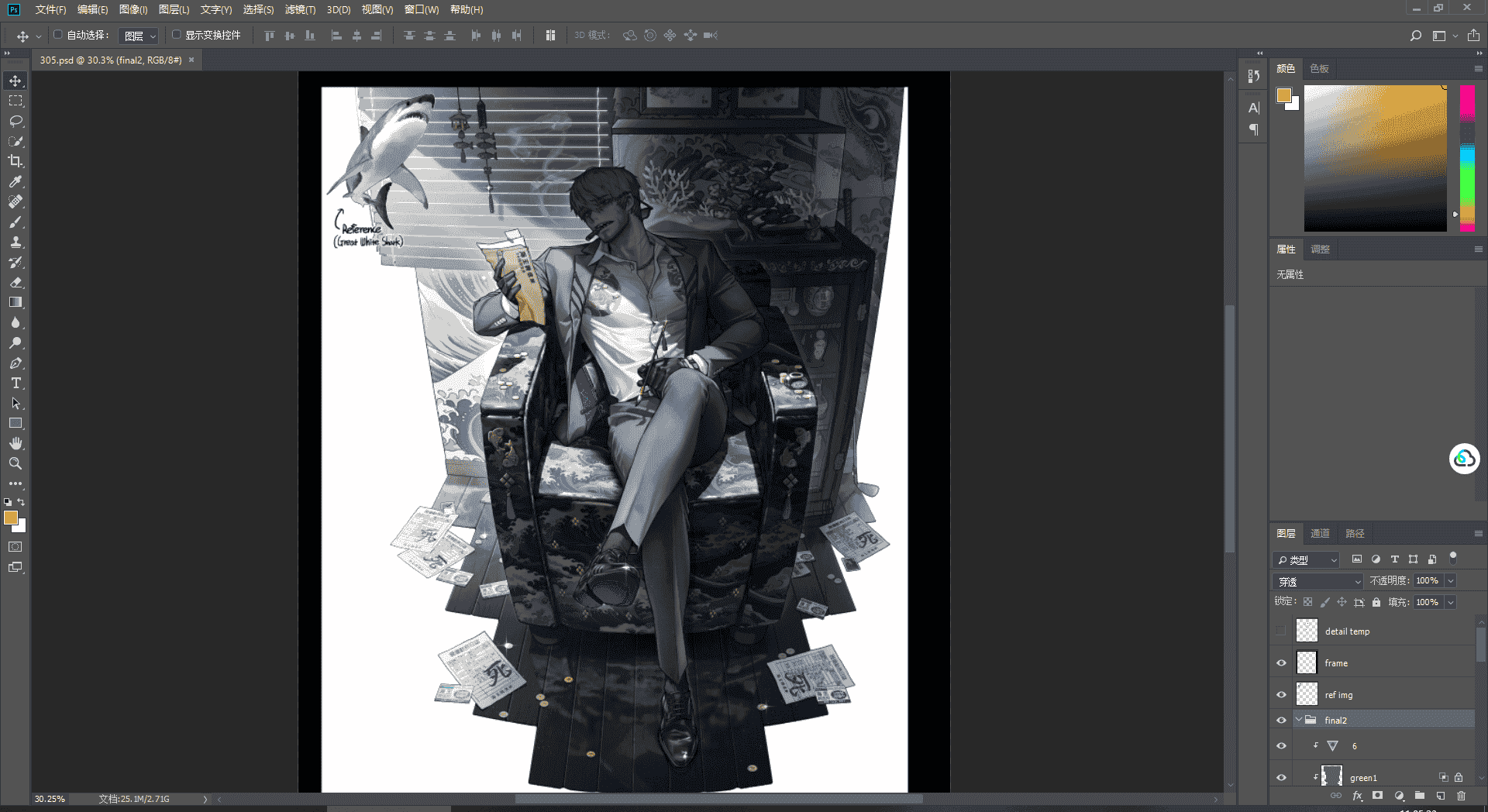Image resolution: width=1488 pixels, height=812 pixels.
Task: Create a new group with folder icon
Action: [1420, 796]
